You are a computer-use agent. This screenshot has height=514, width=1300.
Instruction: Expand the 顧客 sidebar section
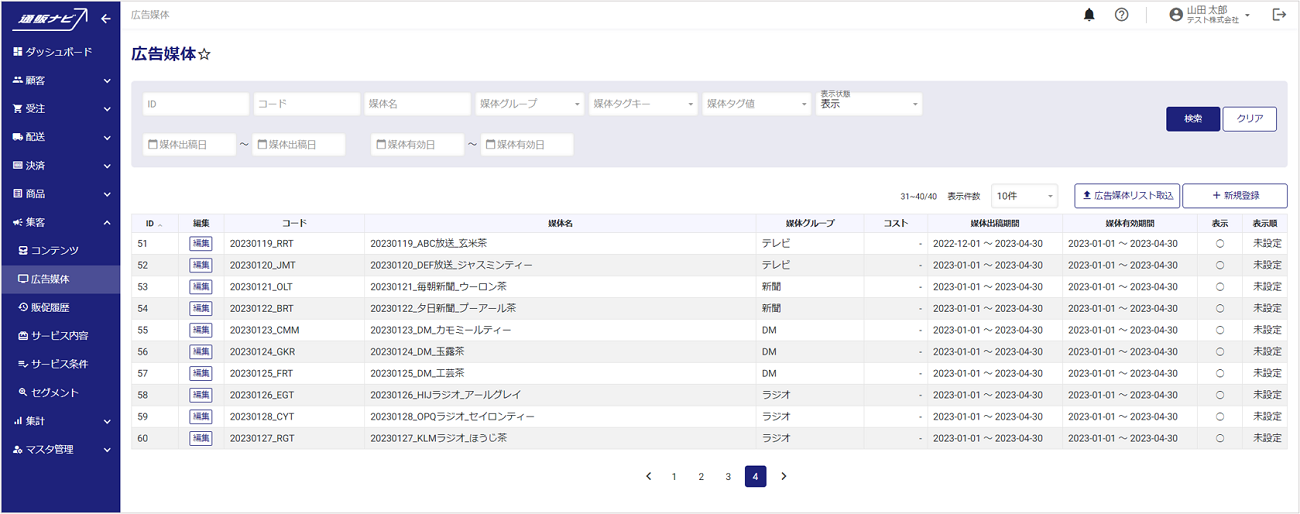coord(60,80)
